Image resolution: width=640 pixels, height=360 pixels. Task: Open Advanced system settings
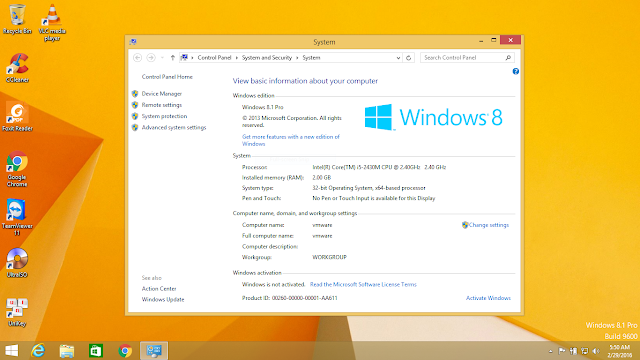tap(174, 128)
